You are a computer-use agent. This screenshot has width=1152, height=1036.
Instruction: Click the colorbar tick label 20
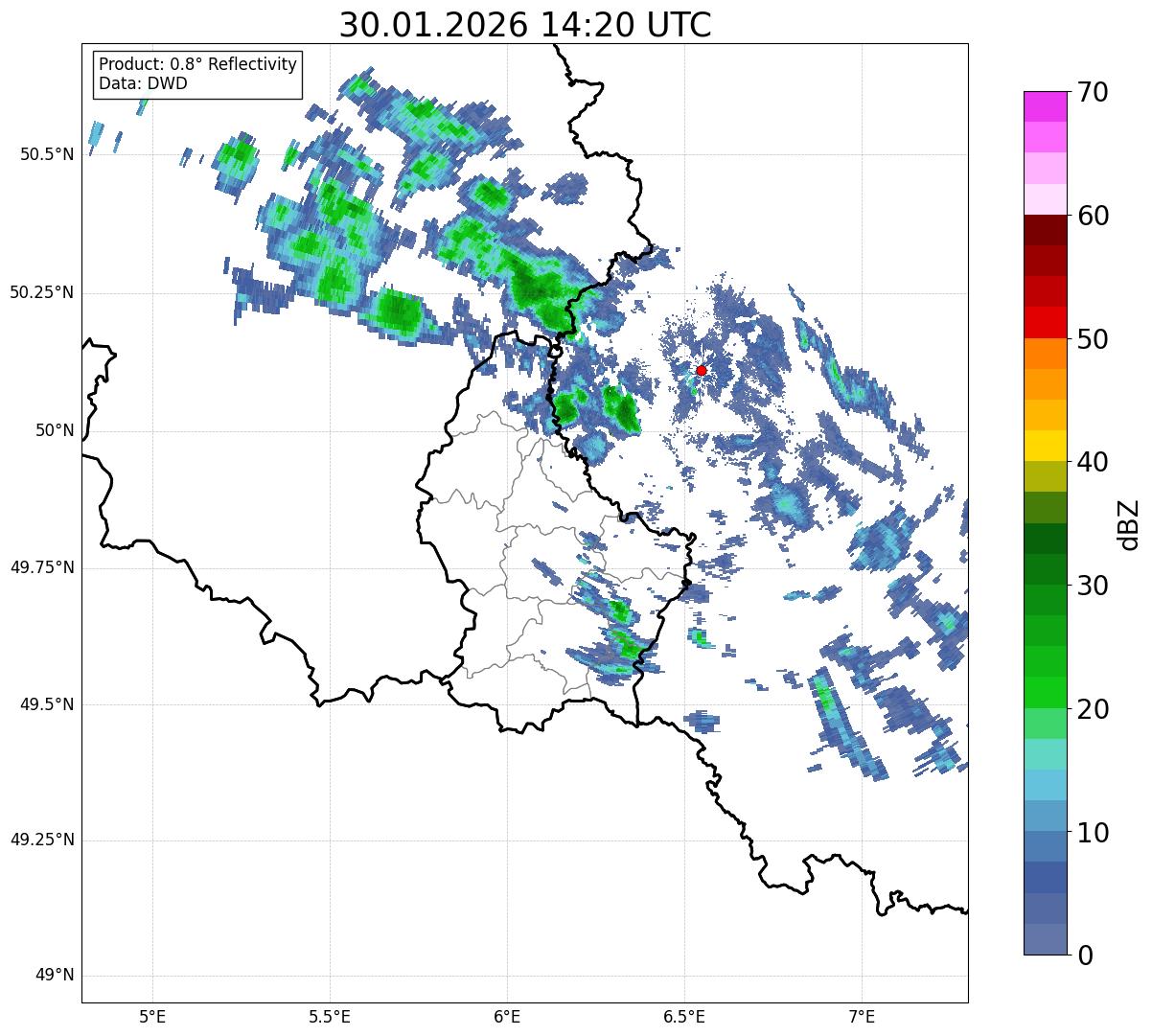(x=1092, y=709)
